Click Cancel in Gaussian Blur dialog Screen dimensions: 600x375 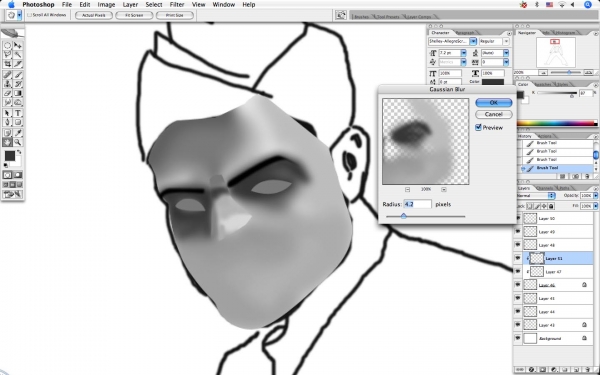(x=494, y=114)
